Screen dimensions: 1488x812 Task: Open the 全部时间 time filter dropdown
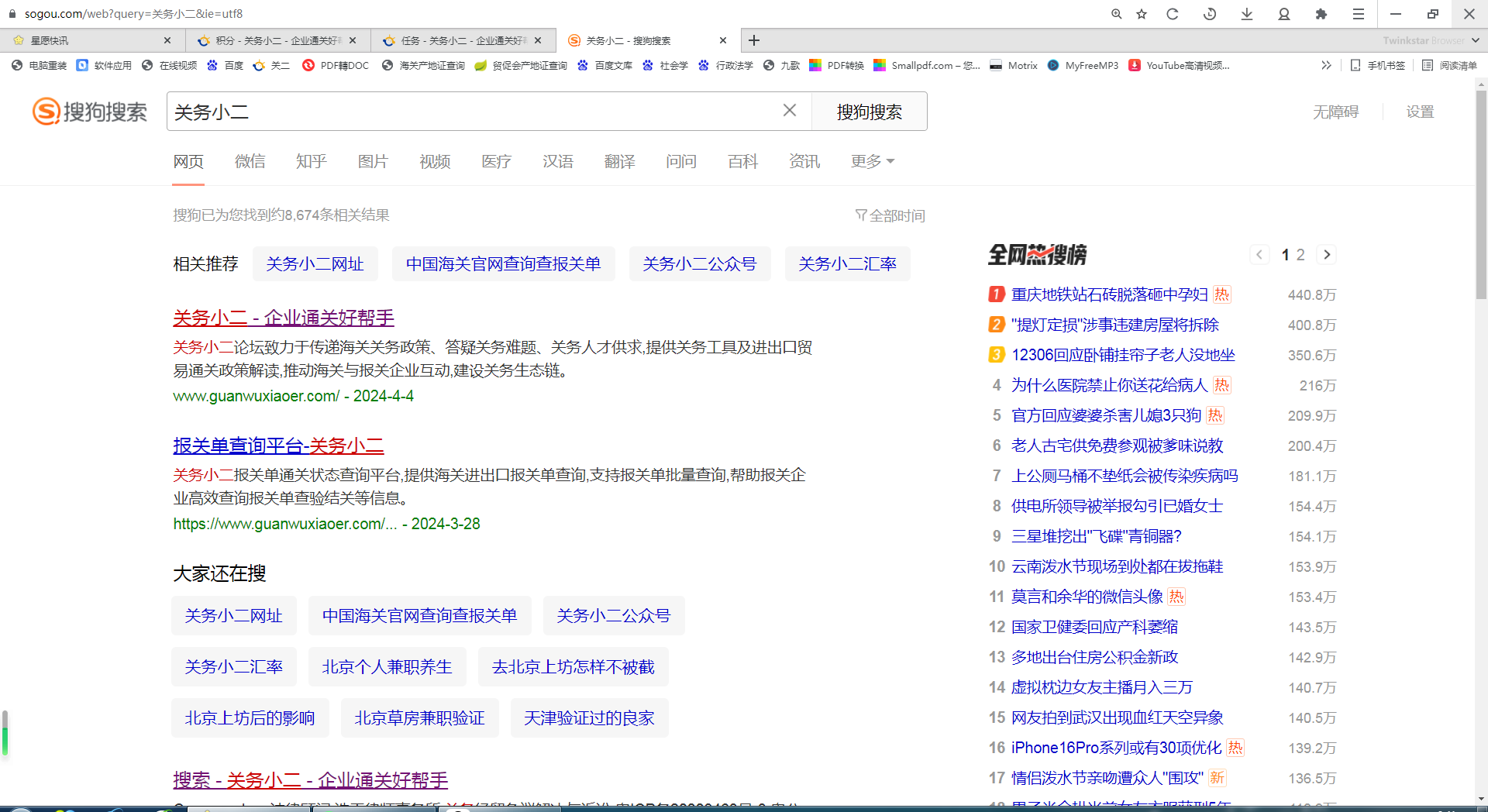(x=890, y=215)
